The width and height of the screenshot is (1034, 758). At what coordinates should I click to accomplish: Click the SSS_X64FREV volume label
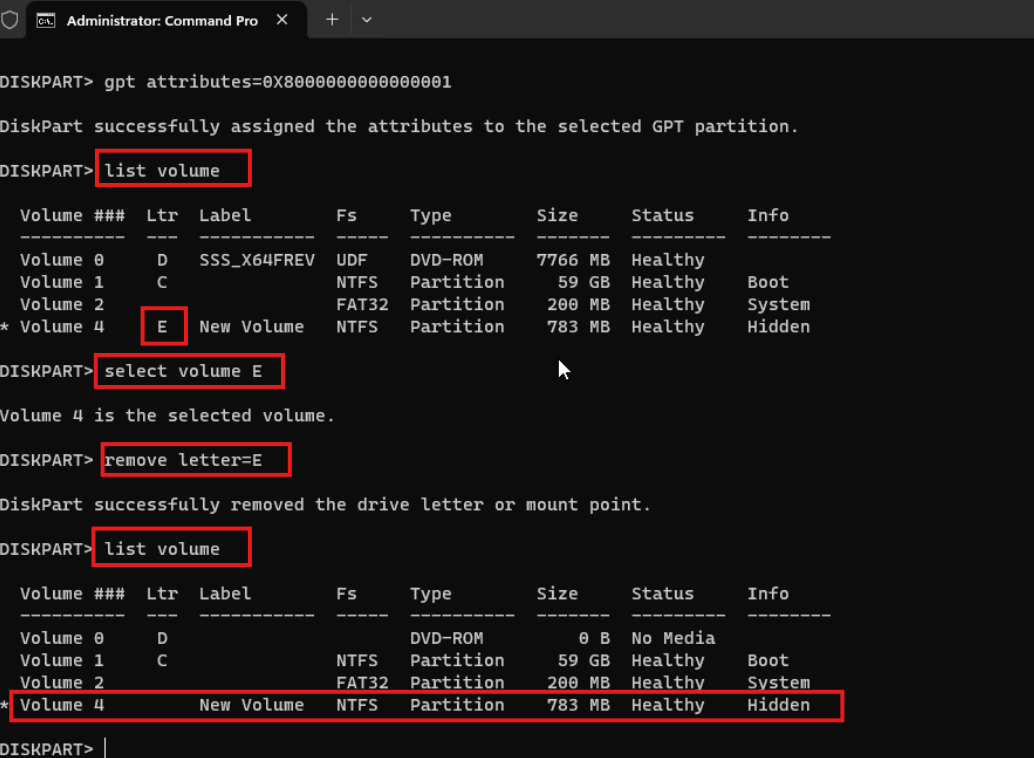coord(257,260)
